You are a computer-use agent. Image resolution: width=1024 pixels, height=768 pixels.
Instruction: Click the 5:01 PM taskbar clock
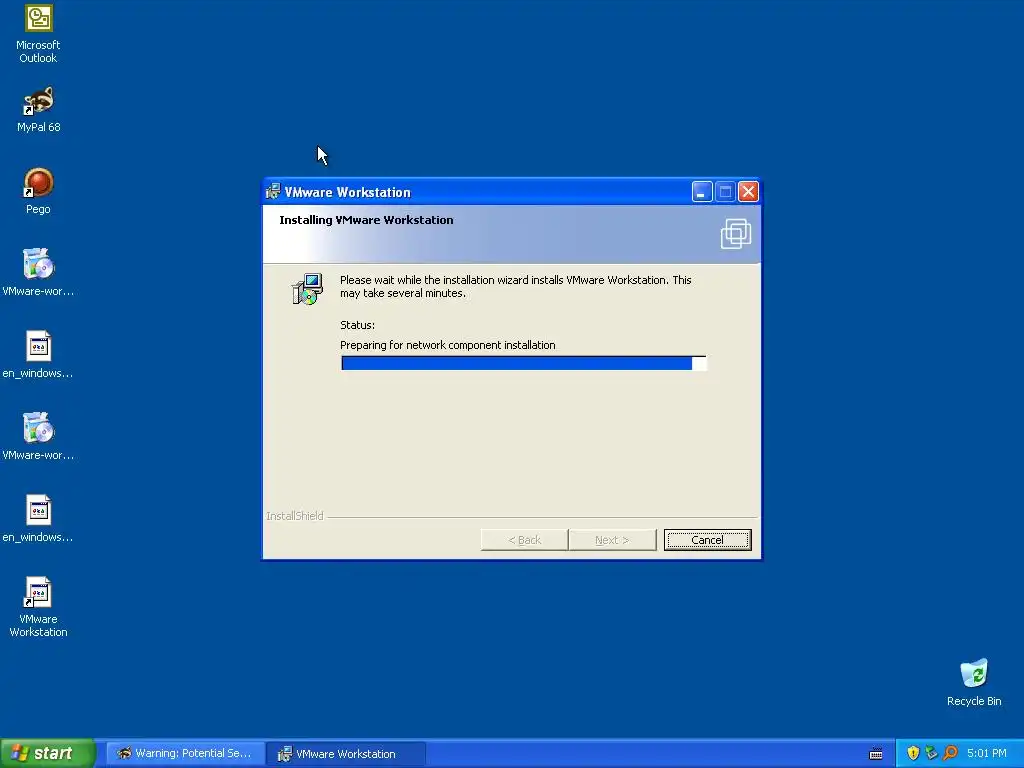pyautogui.click(x=987, y=753)
